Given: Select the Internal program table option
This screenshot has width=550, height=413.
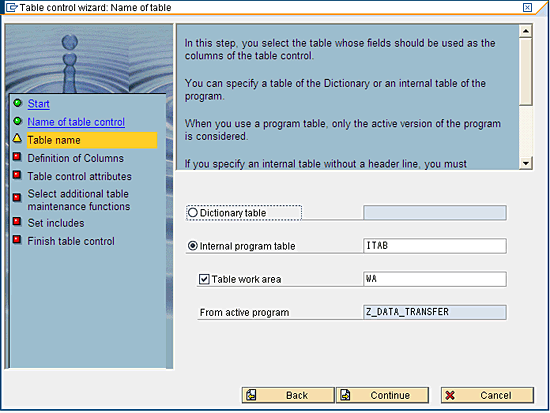Looking at the screenshot, I should [193, 246].
